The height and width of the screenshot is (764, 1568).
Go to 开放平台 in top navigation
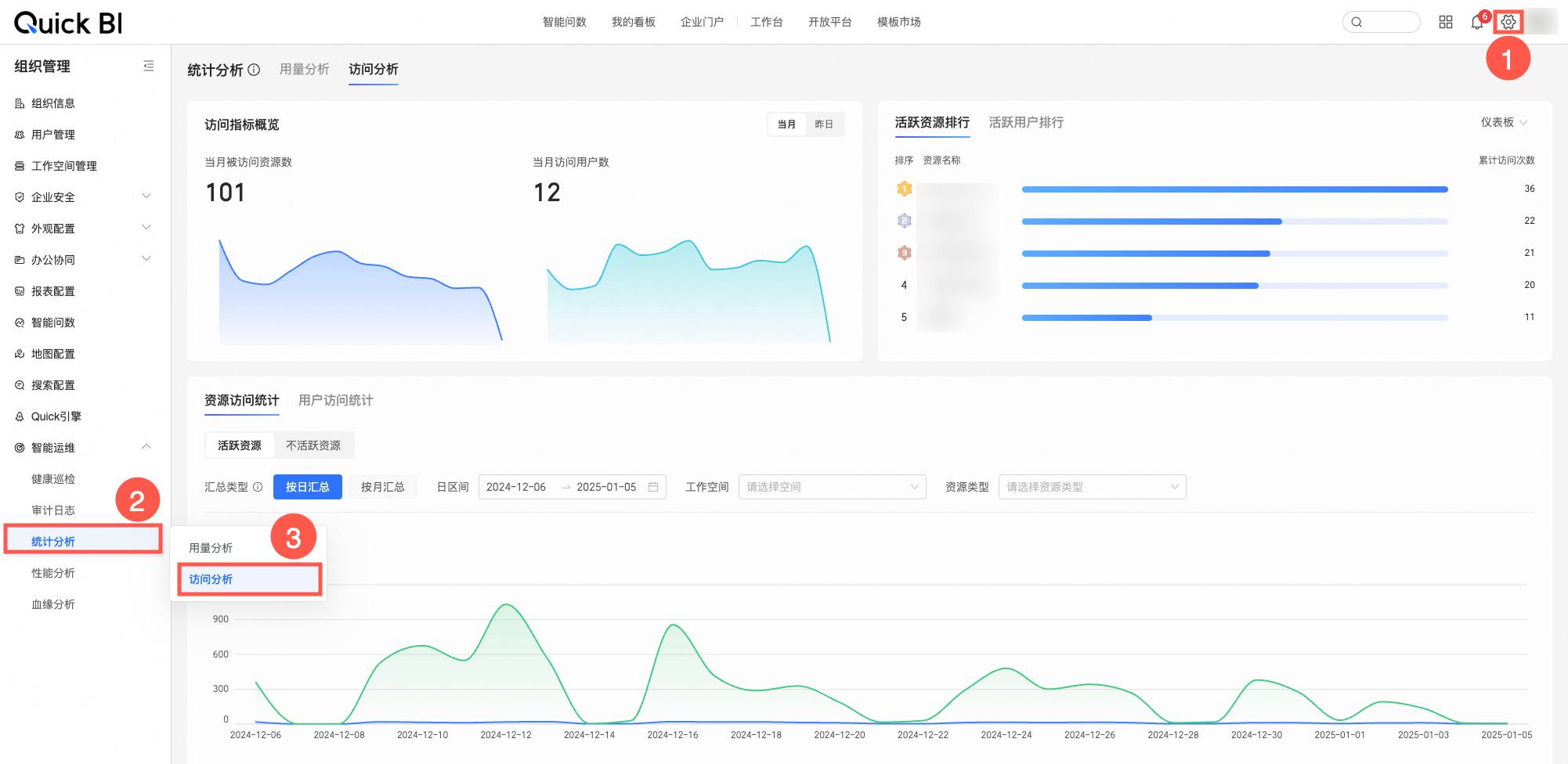830,22
